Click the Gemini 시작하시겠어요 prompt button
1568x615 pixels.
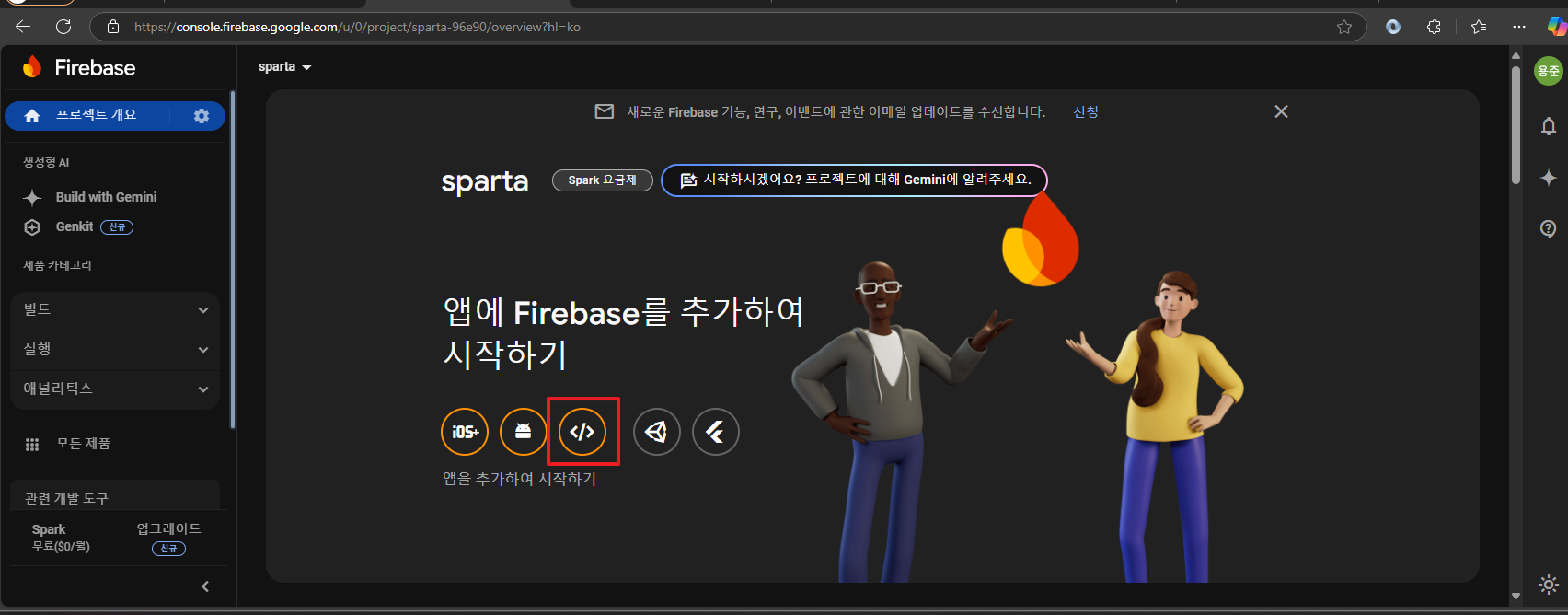tap(855, 180)
